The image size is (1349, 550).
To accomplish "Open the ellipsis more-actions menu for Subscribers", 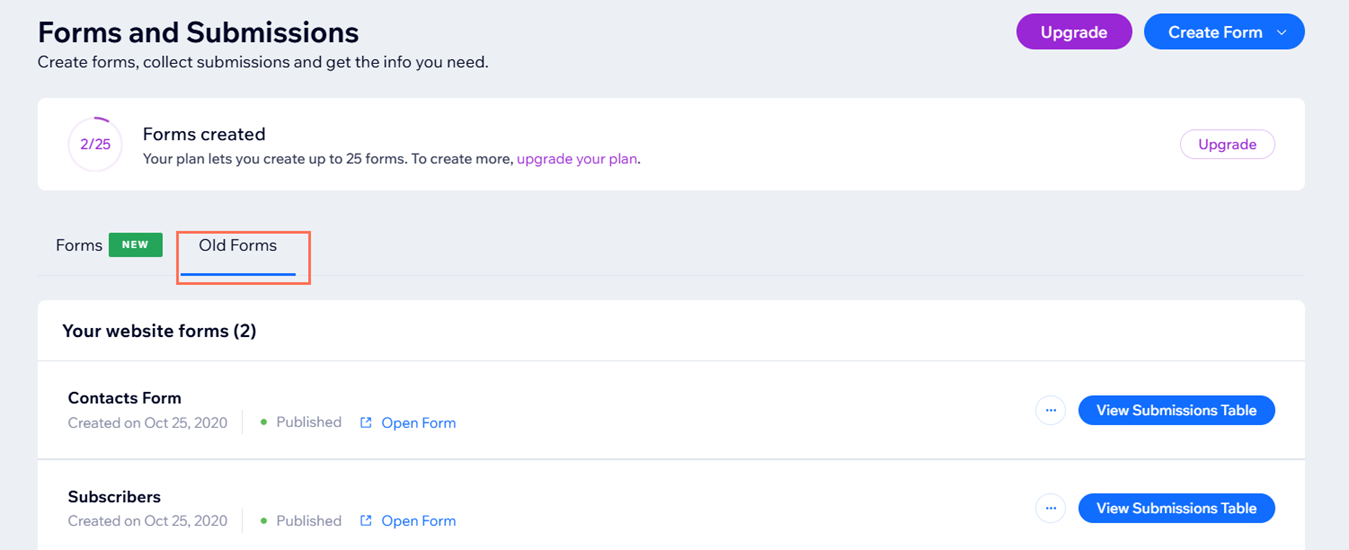I will point(1050,508).
